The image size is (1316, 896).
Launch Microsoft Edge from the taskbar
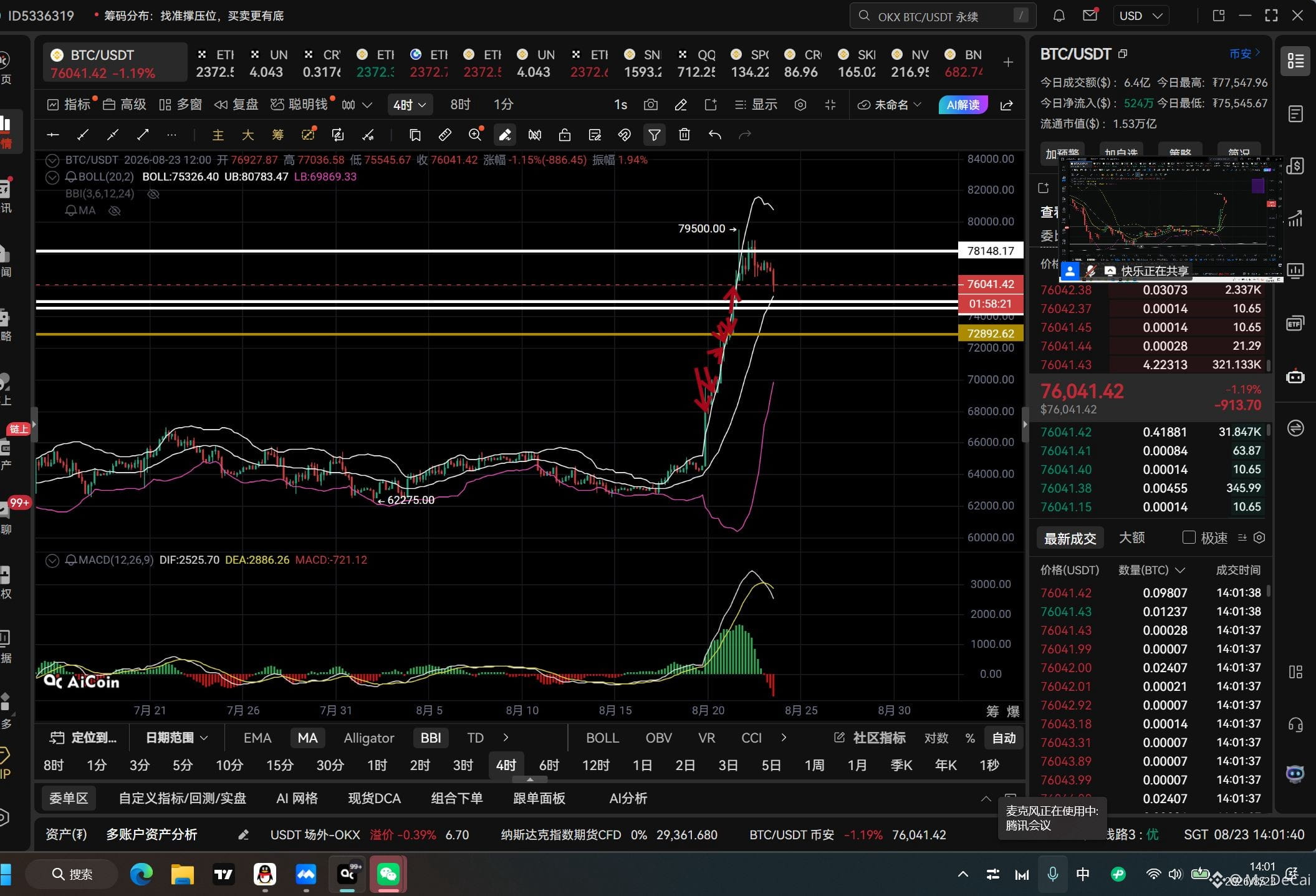[142, 874]
